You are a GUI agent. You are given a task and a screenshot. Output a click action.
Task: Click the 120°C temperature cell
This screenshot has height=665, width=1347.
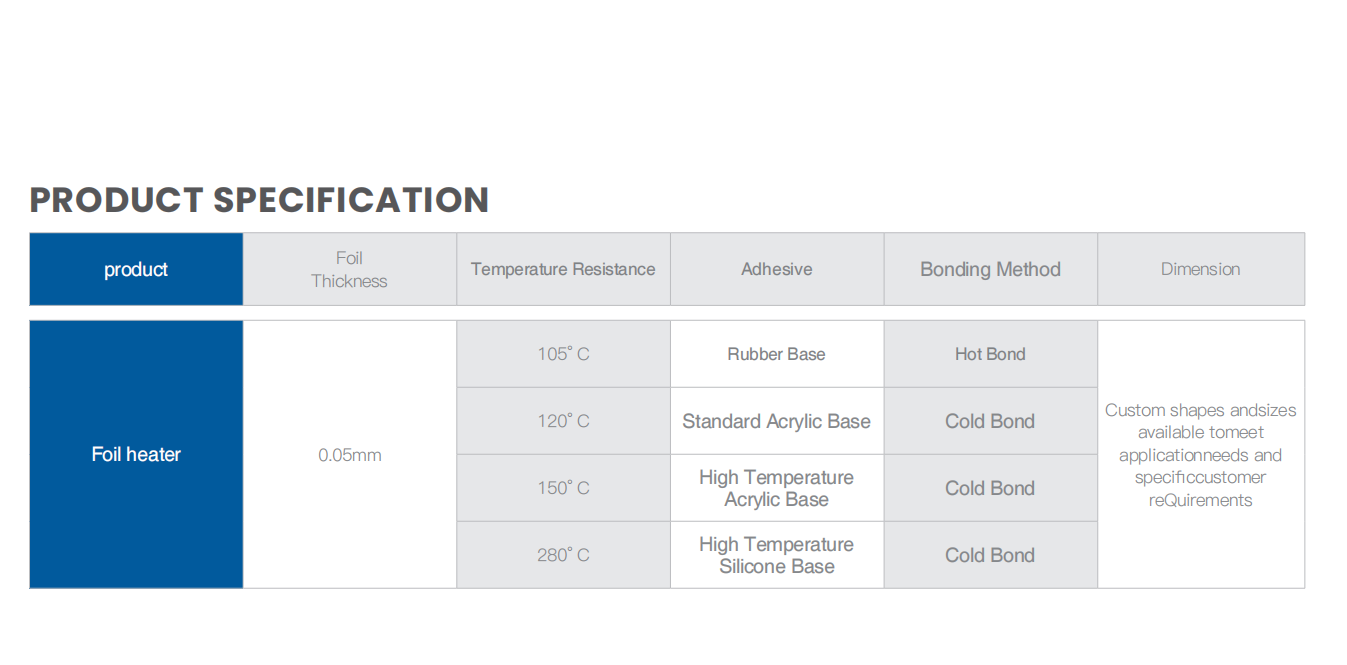563,421
